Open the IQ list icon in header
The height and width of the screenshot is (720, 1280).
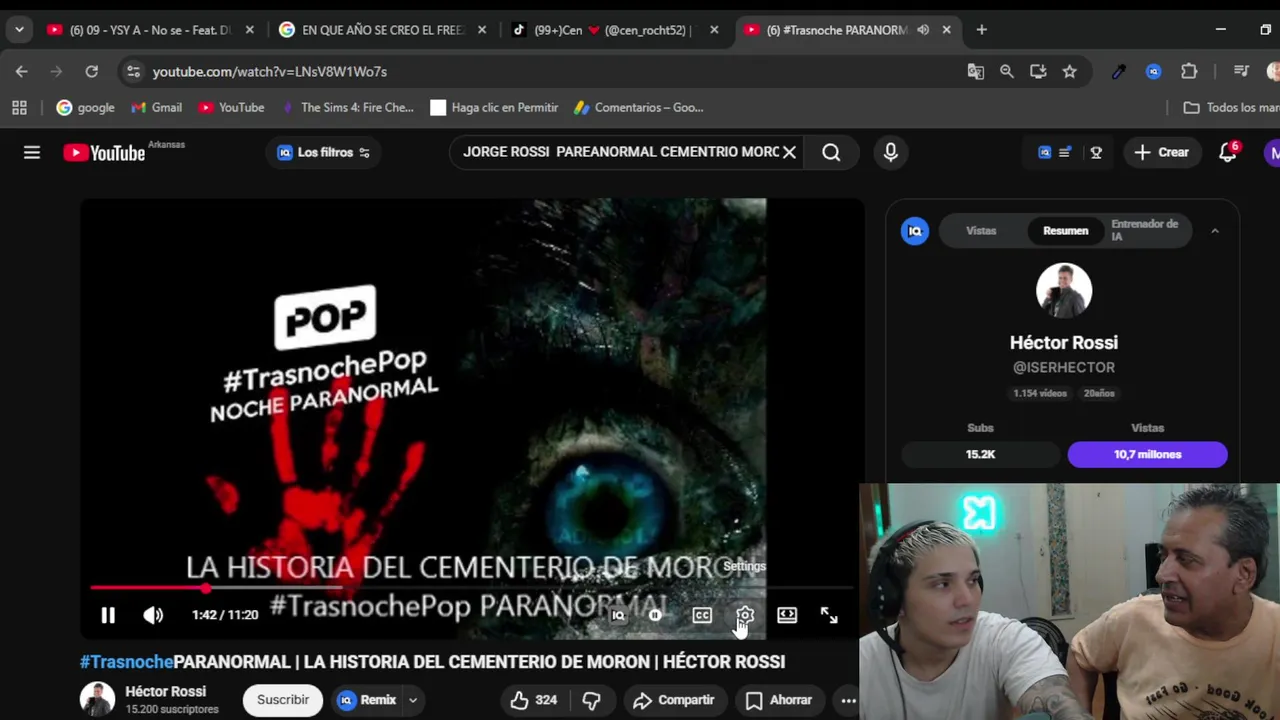[x=1055, y=152]
